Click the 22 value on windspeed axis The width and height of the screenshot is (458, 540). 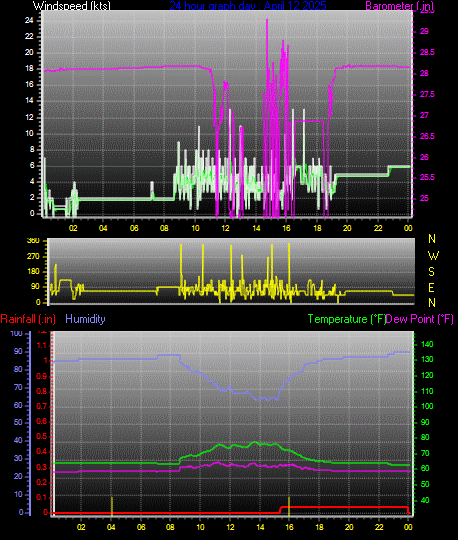29,36
